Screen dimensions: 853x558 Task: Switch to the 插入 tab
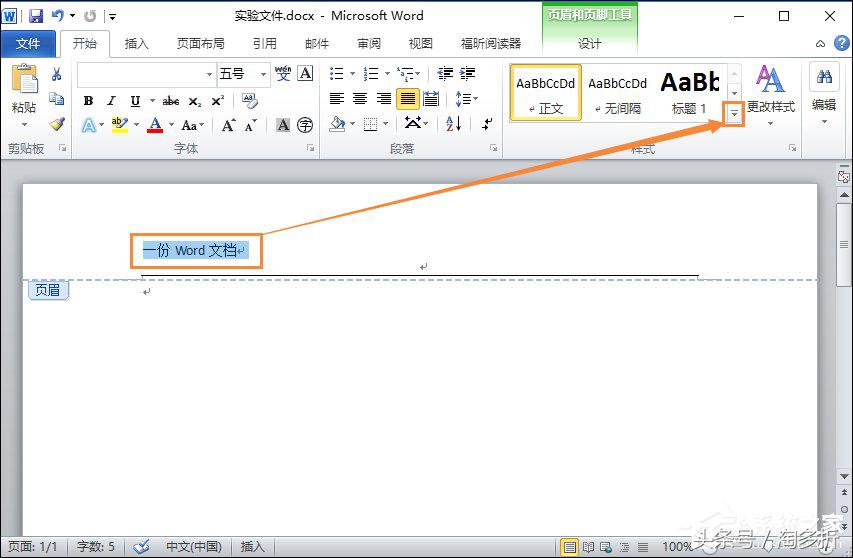pos(137,44)
